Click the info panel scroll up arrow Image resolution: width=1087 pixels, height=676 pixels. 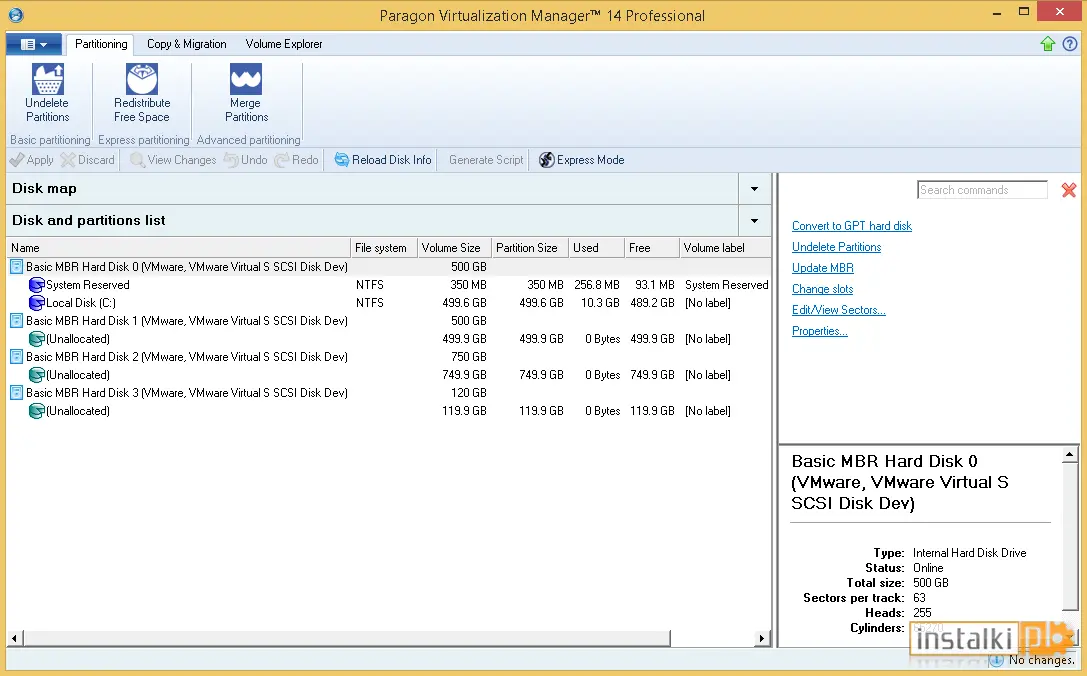point(1070,456)
